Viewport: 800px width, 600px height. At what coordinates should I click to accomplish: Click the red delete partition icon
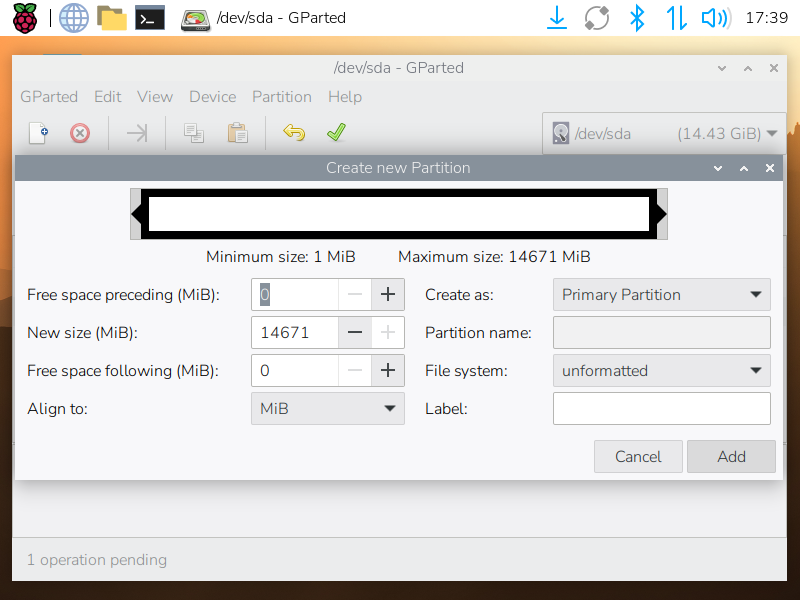pyautogui.click(x=80, y=133)
